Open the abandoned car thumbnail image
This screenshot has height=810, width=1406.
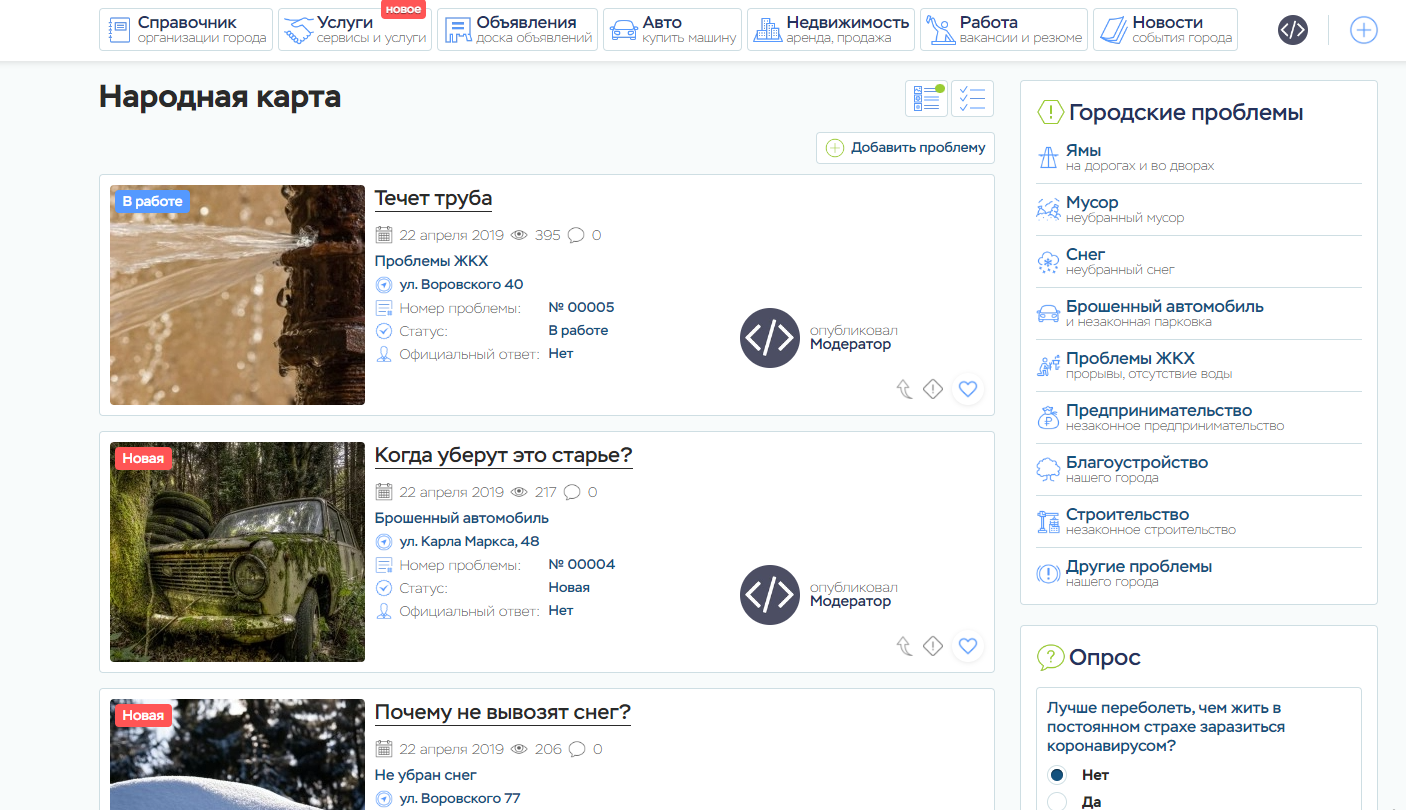tap(237, 552)
